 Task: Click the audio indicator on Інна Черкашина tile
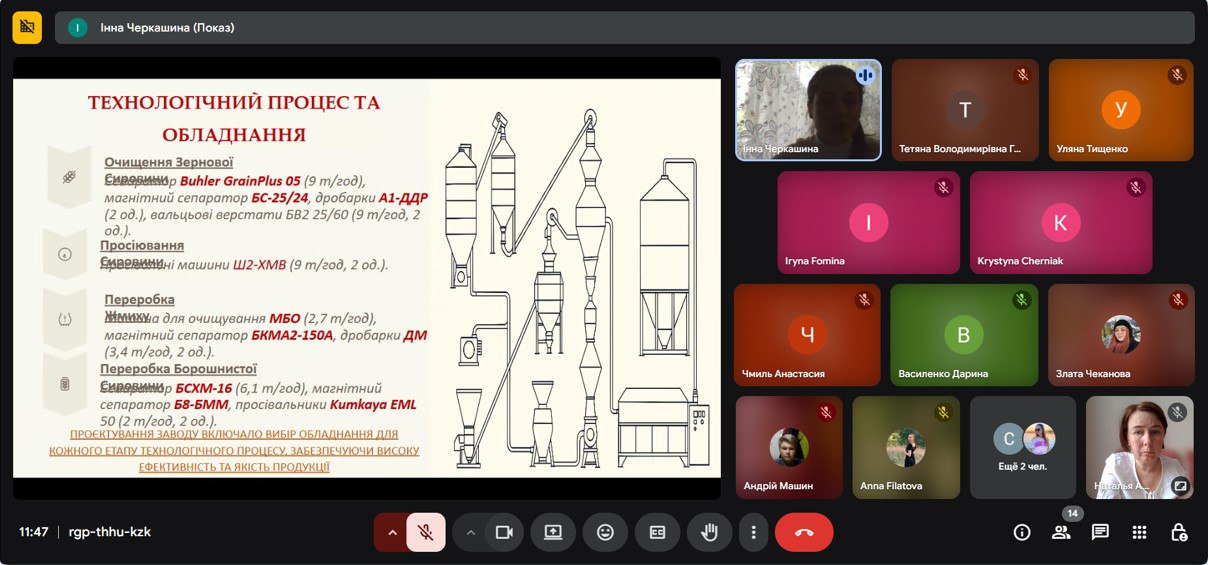pos(865,75)
